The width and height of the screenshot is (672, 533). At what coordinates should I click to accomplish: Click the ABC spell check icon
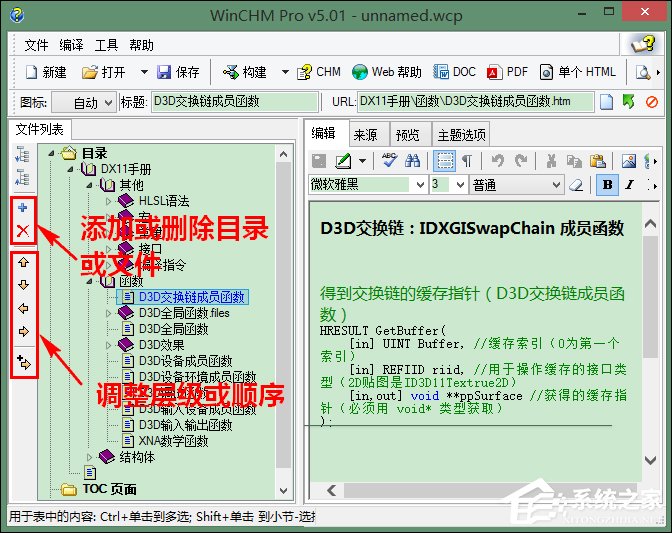pos(389,161)
